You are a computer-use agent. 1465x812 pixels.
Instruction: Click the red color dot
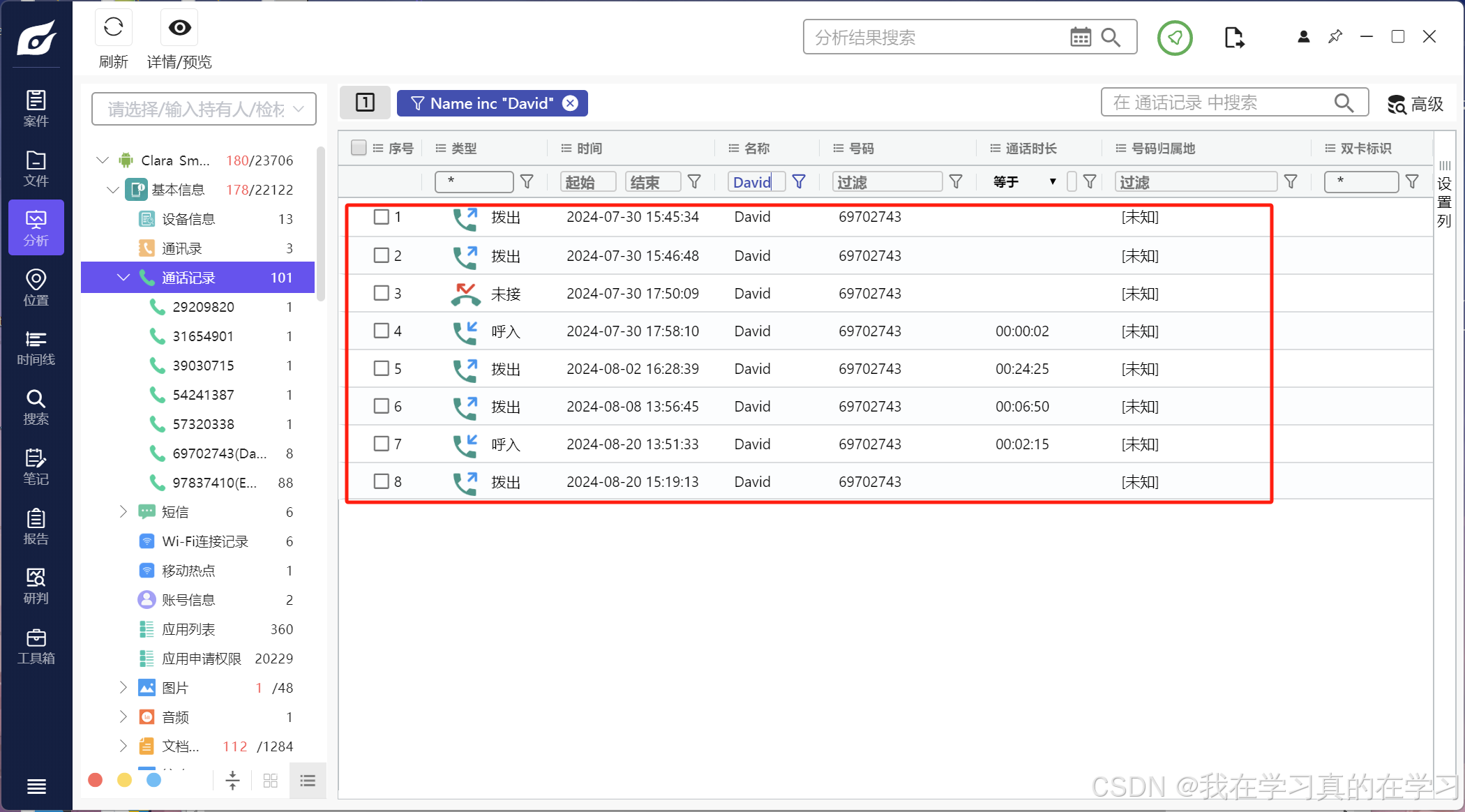[x=96, y=780]
